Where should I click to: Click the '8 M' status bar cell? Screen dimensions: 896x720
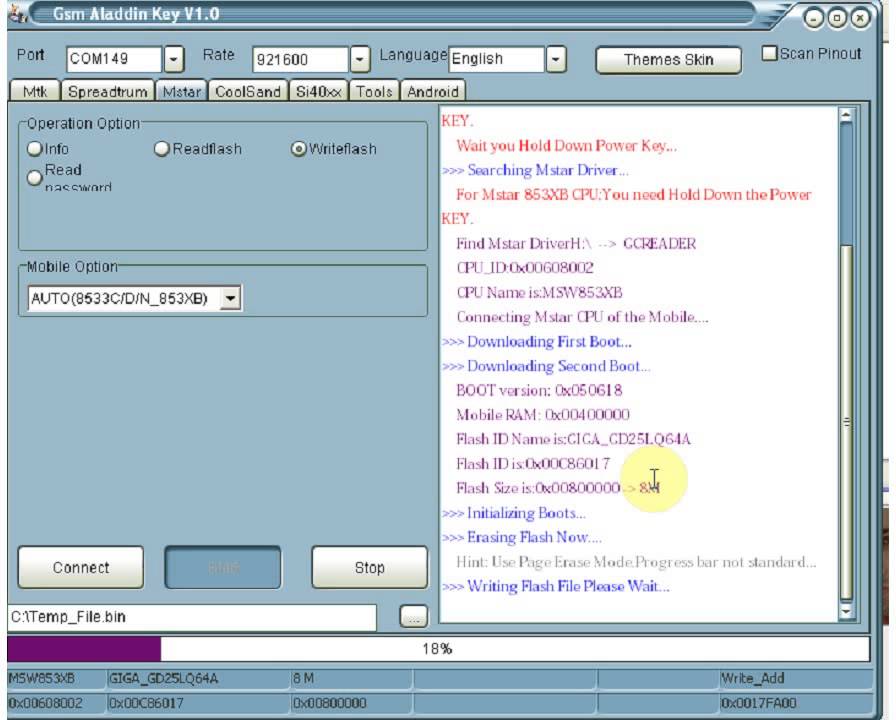point(351,679)
